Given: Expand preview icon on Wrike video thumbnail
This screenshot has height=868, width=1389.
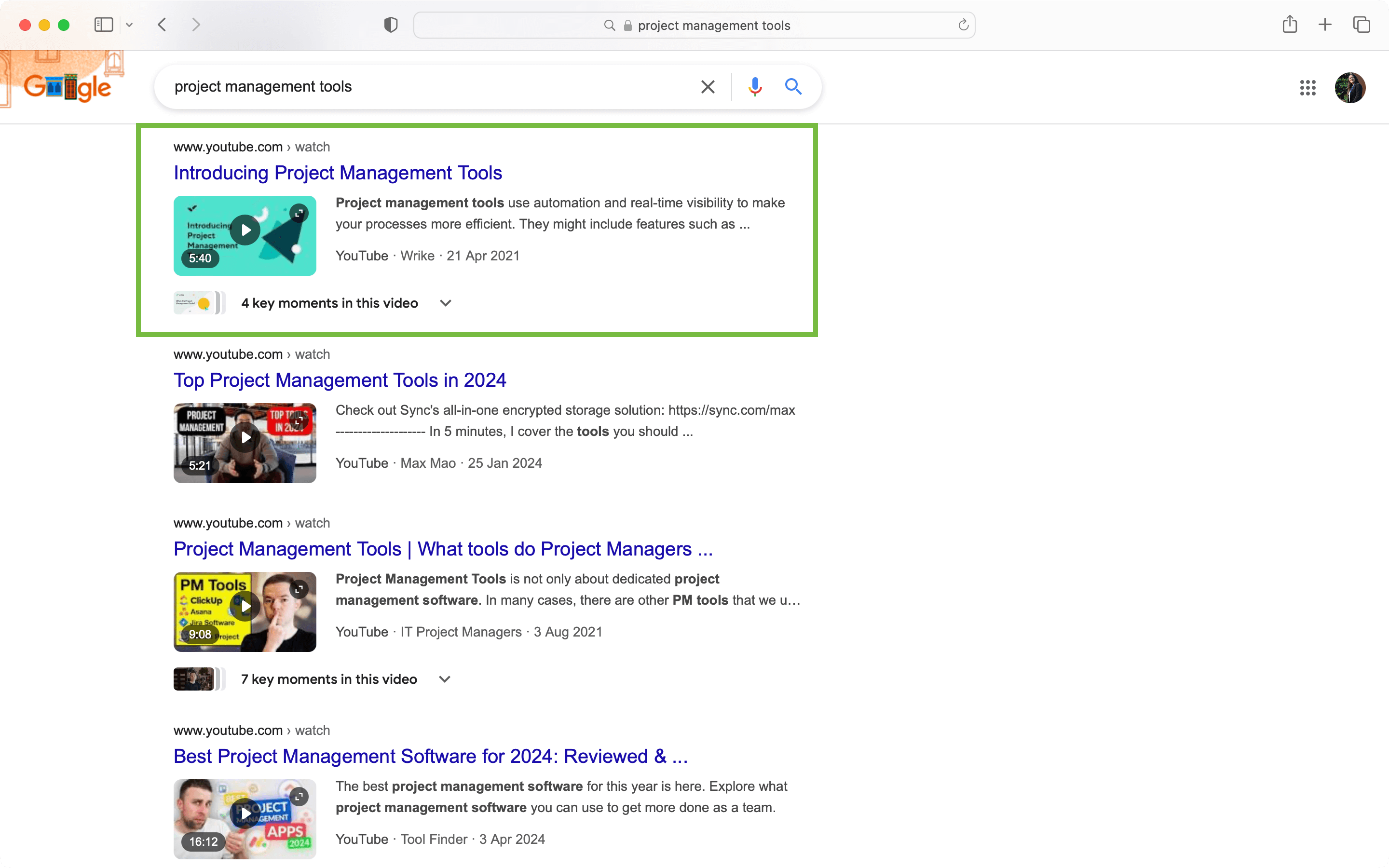Looking at the screenshot, I should tap(299, 214).
